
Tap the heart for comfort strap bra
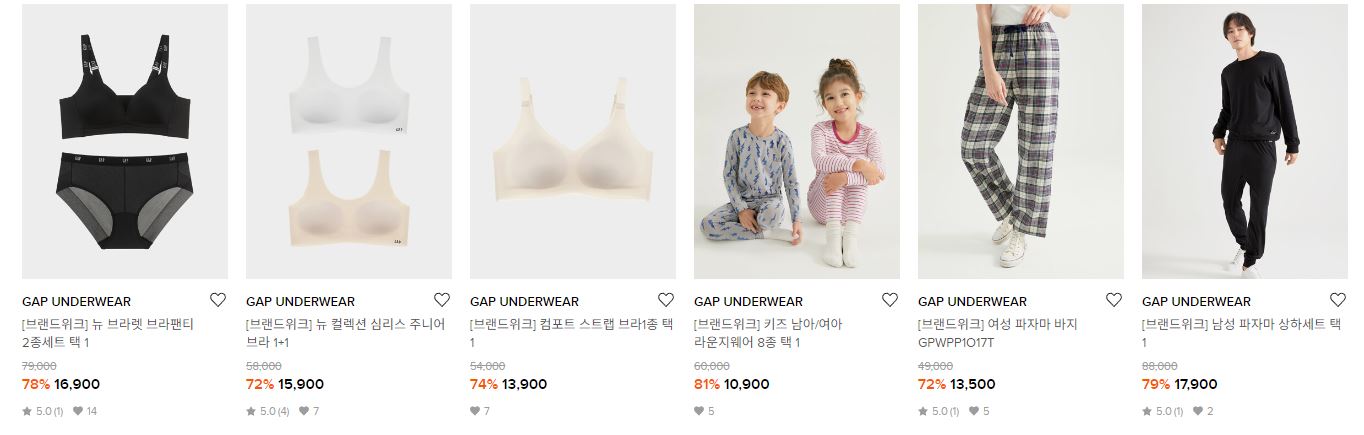click(x=666, y=300)
